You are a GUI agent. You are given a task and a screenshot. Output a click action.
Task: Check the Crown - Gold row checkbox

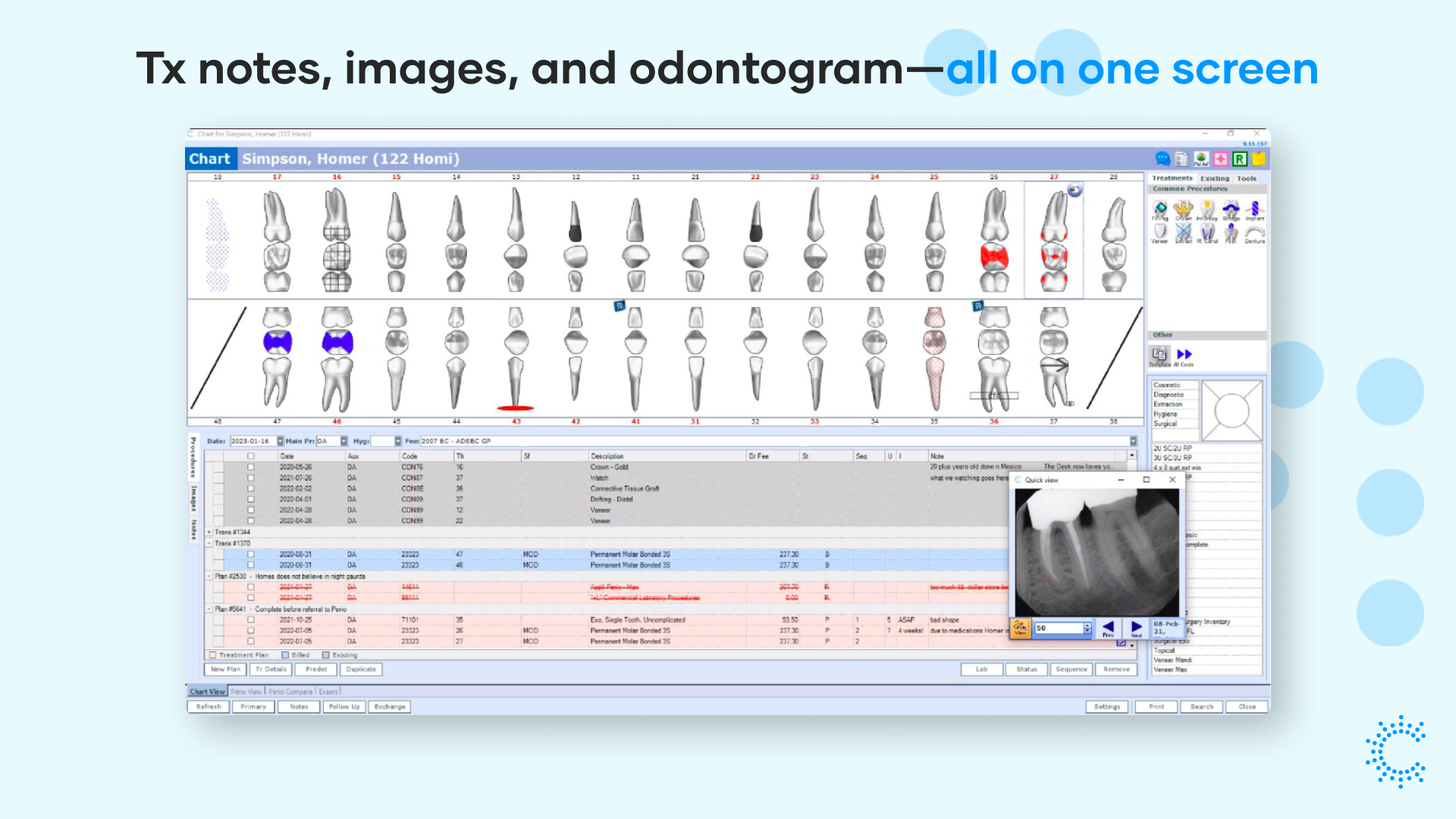pos(250,467)
